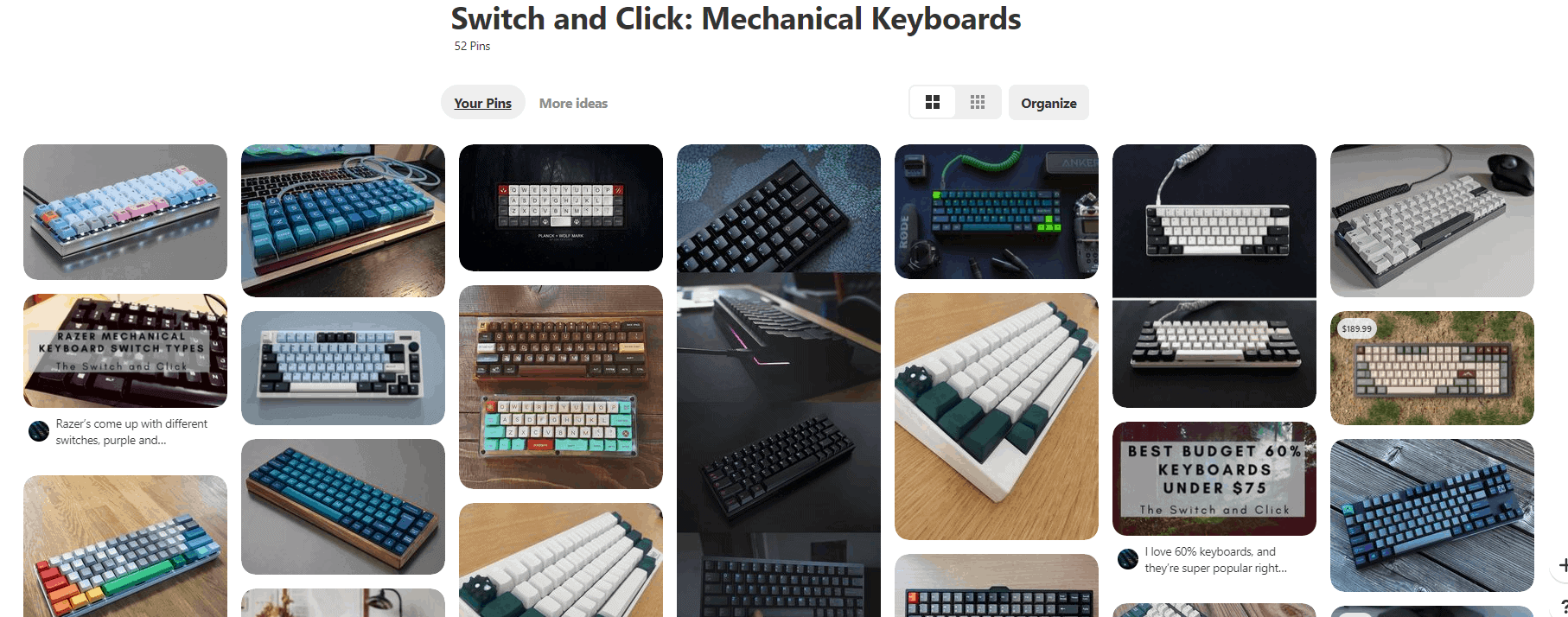Image resolution: width=1568 pixels, height=617 pixels.
Task: Open the pastel blue and pink keyboard pin
Action: 125,212
